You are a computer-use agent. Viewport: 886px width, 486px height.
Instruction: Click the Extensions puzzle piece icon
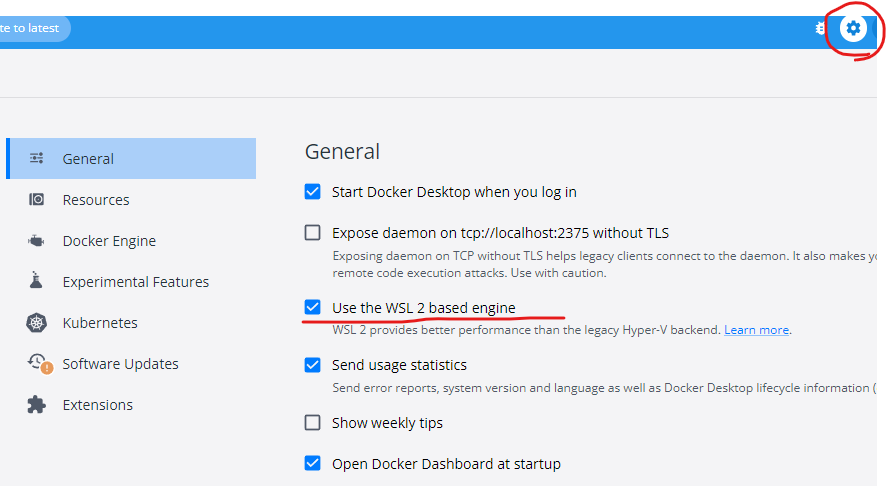[36, 405]
